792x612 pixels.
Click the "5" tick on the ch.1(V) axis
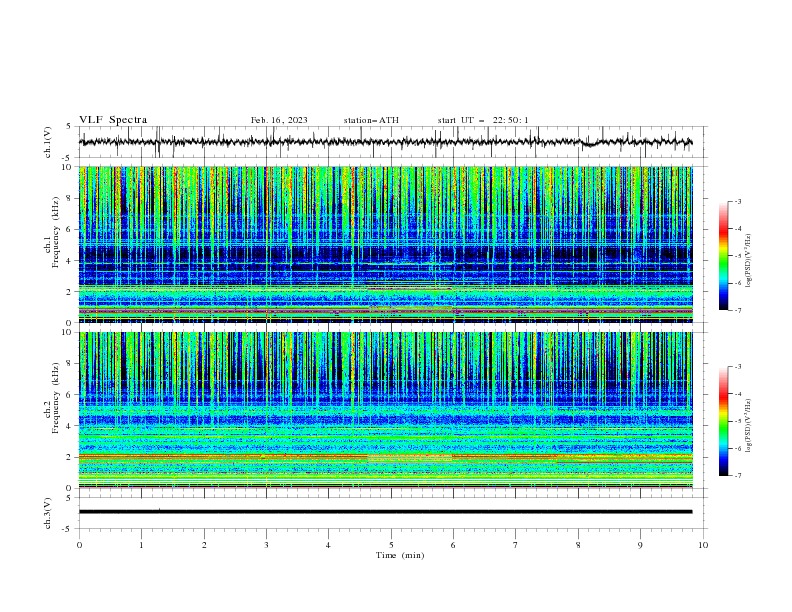coord(69,127)
